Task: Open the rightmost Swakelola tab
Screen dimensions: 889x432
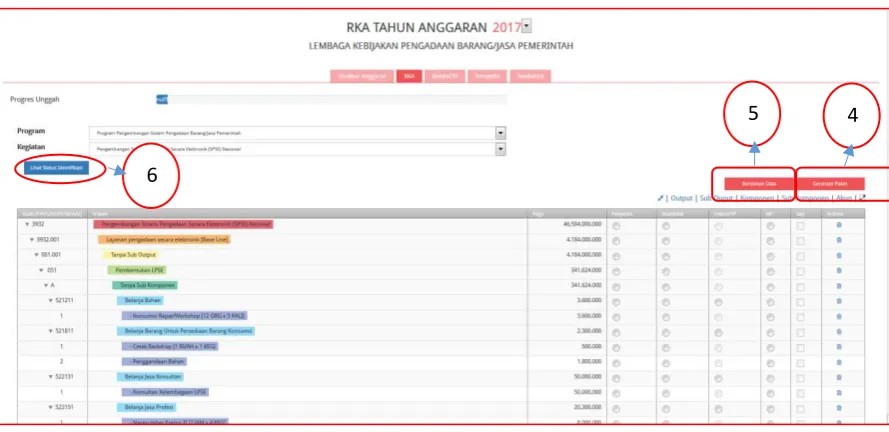Action: coord(530,76)
